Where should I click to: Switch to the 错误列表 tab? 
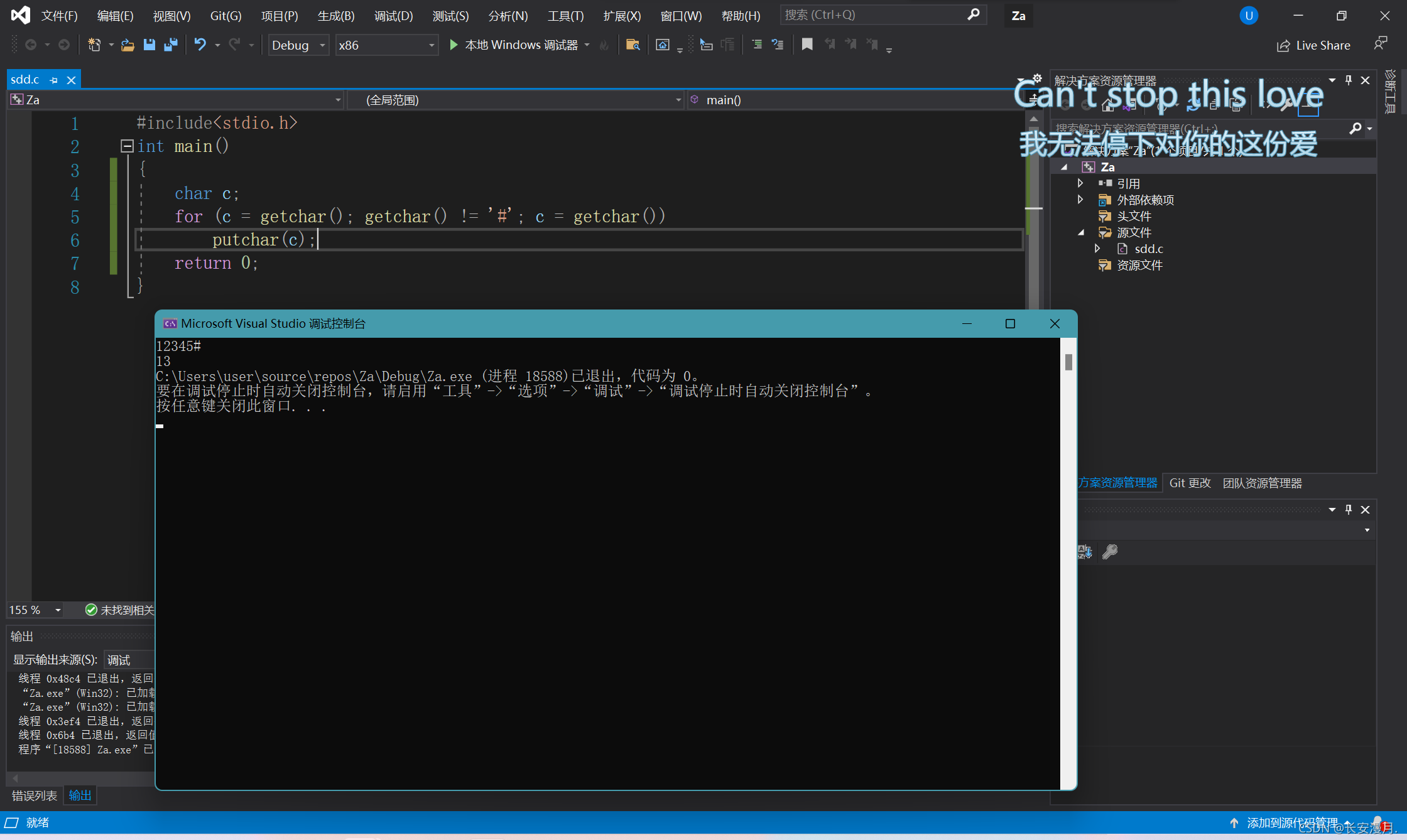pyautogui.click(x=35, y=795)
